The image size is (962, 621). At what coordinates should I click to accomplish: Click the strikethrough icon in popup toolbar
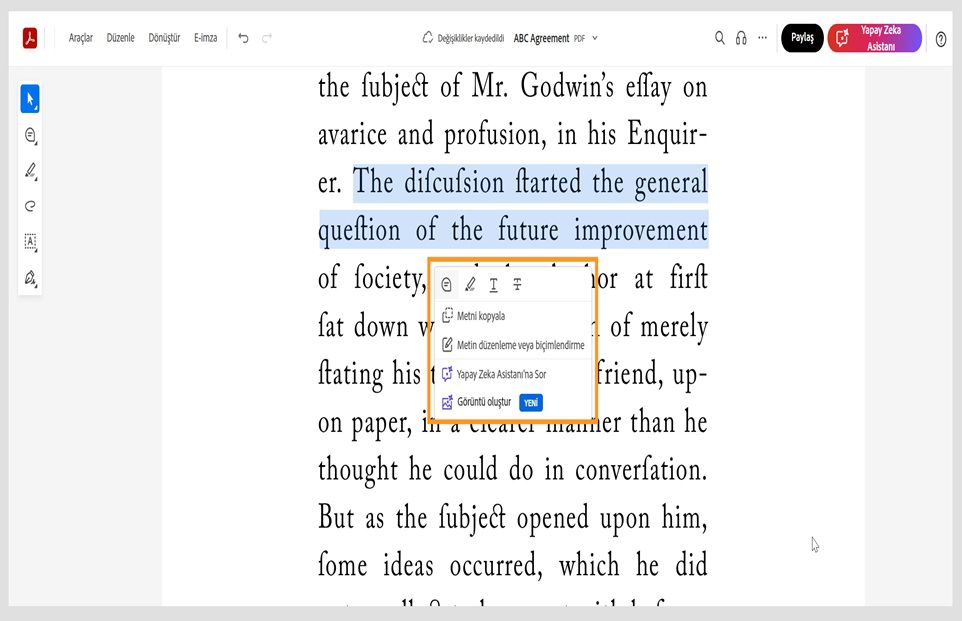[517, 285]
